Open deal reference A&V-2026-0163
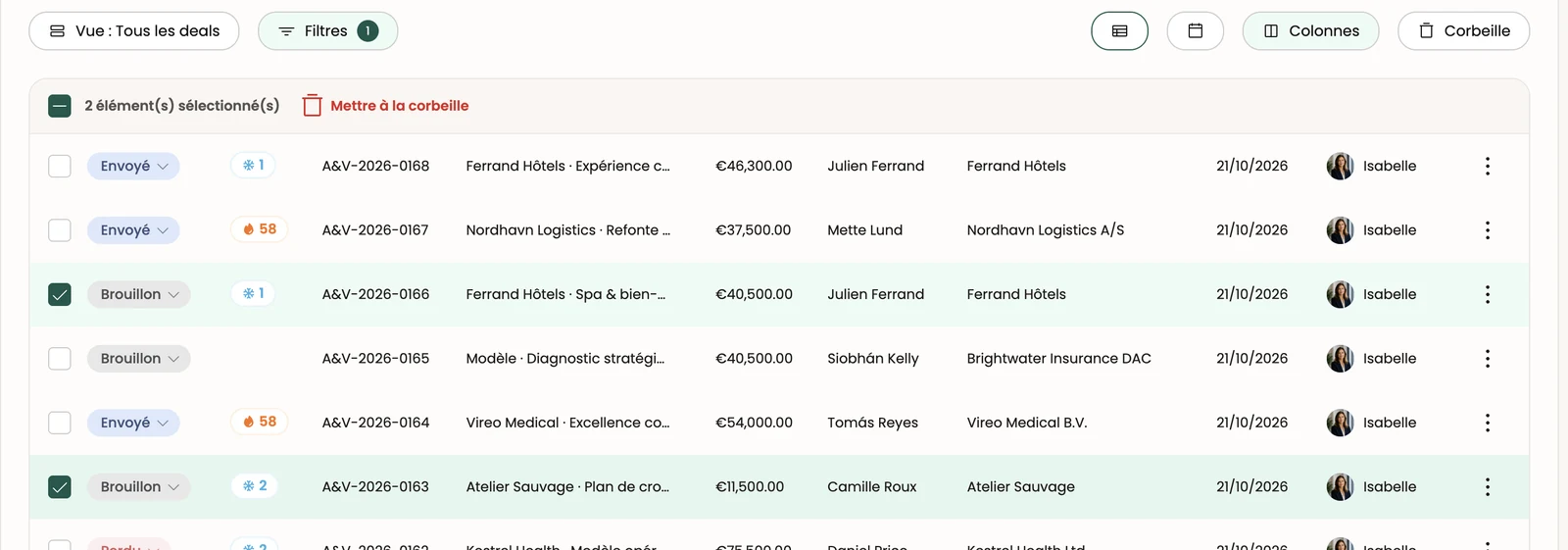The image size is (1568, 550). [375, 487]
